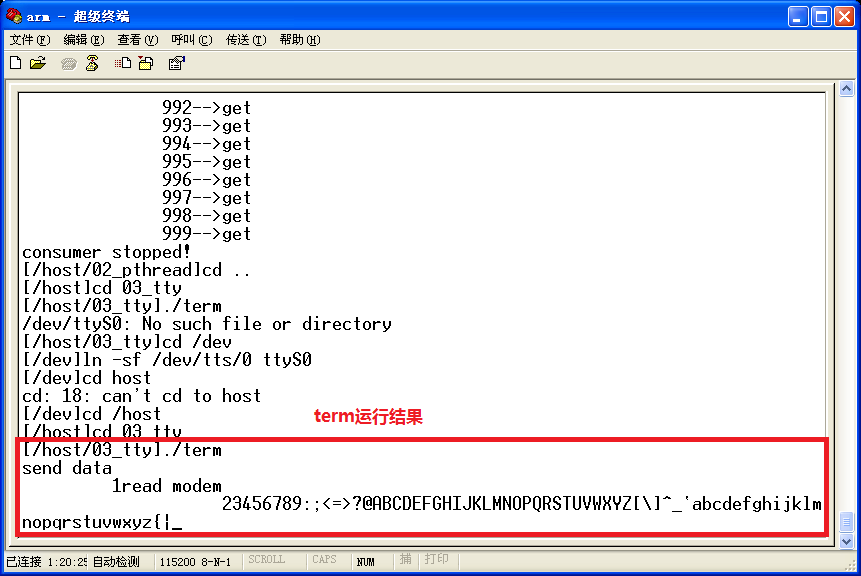Click the 'consumer stopped!' terminal line
The width and height of the screenshot is (861, 576).
tap(107, 252)
